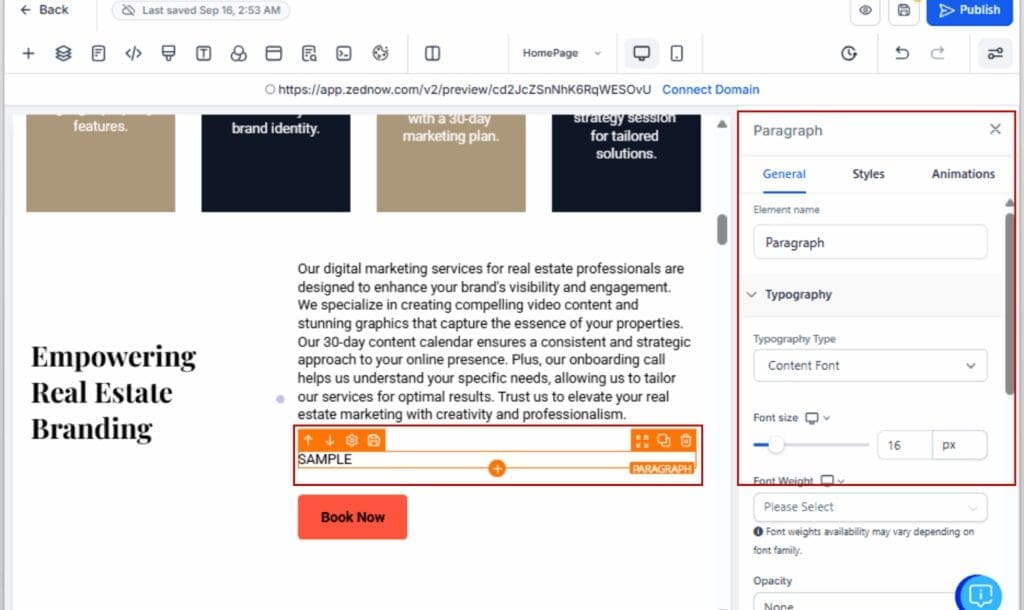Move the paragraph element up
The width and height of the screenshot is (1024, 610).
[x=308, y=440]
